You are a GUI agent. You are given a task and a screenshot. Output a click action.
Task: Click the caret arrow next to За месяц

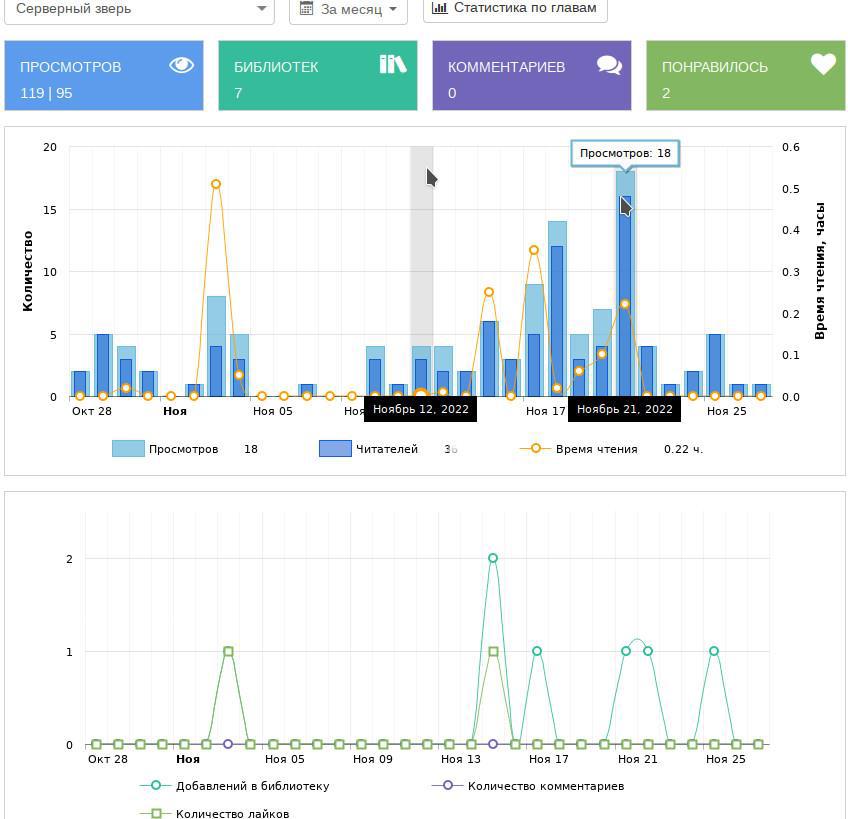tap(393, 9)
